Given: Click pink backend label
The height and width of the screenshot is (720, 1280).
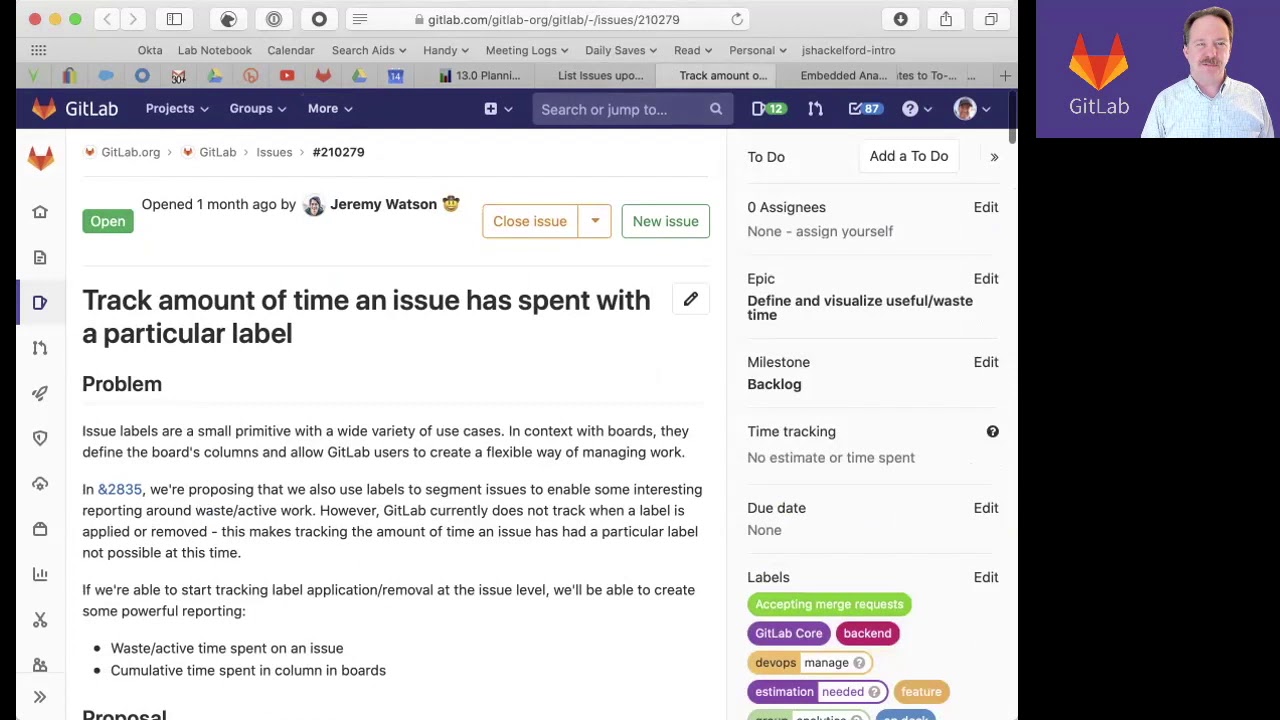Looking at the screenshot, I should [x=867, y=633].
